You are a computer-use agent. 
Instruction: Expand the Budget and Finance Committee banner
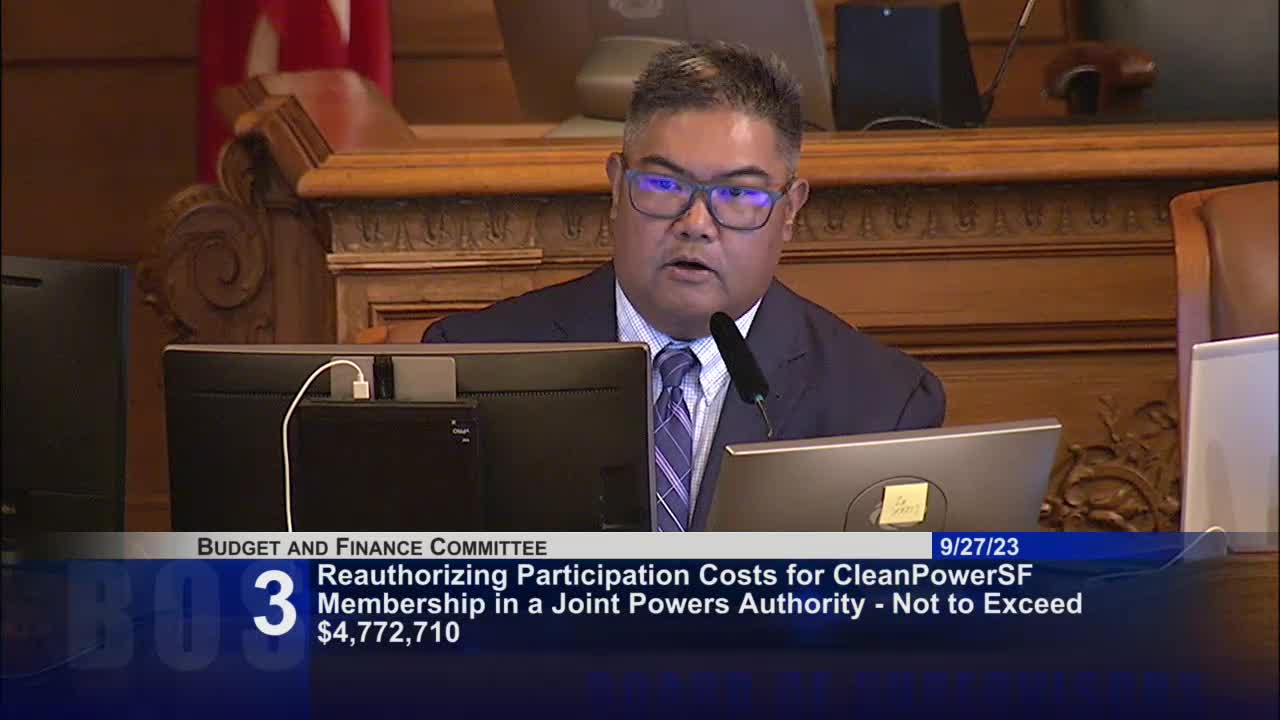(x=370, y=547)
